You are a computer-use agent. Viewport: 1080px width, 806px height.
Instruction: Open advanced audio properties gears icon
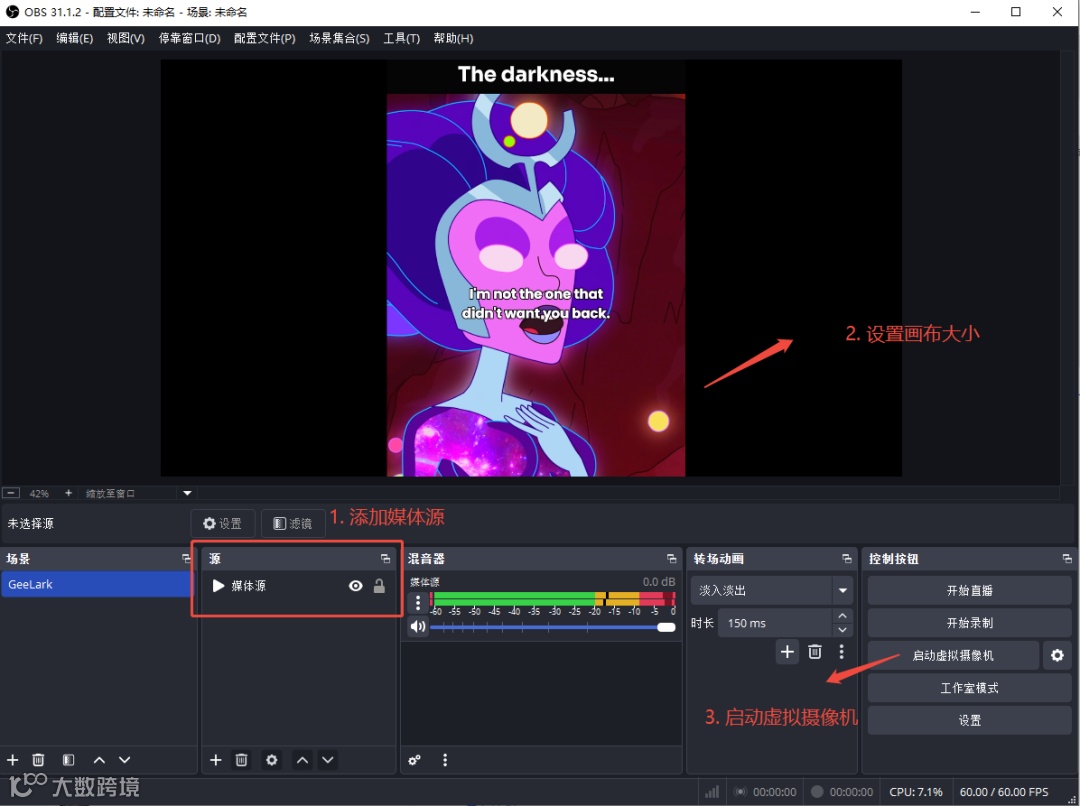click(x=414, y=761)
